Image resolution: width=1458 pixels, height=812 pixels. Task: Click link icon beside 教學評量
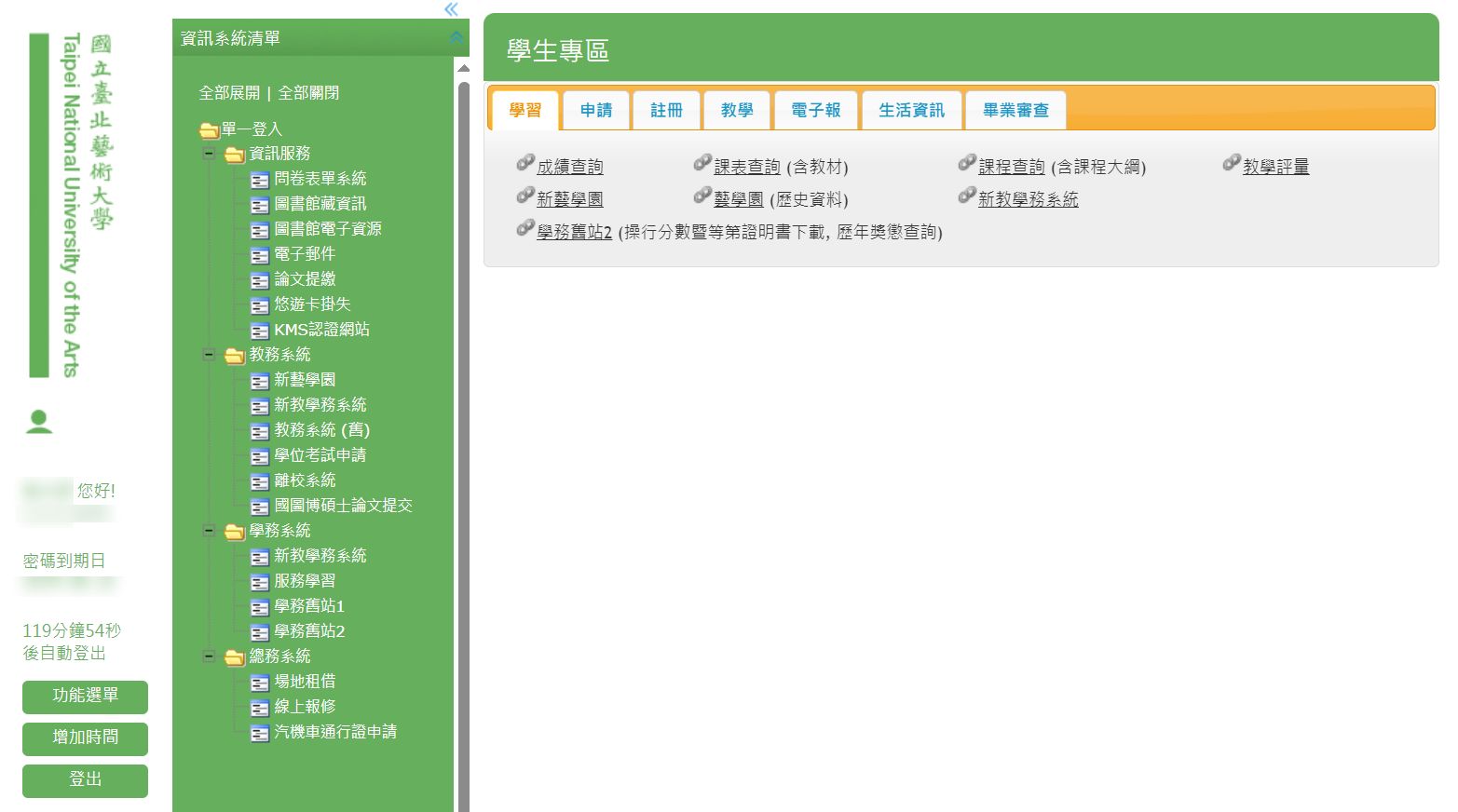[x=1232, y=164]
